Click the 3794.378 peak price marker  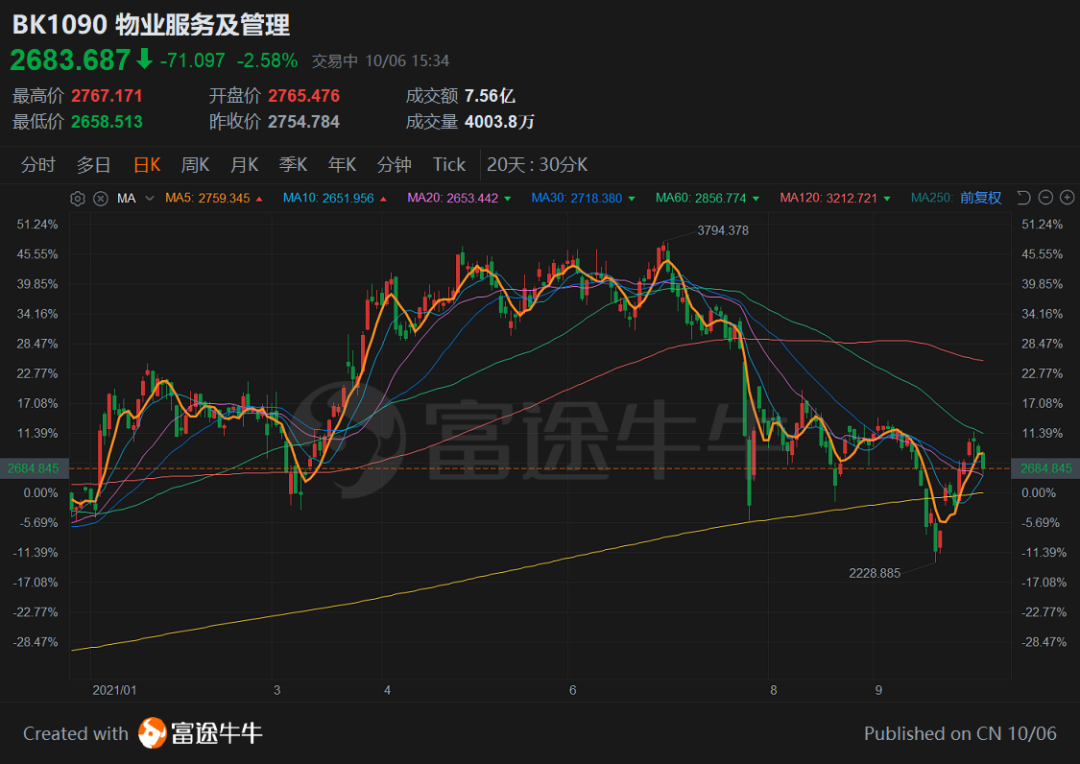(x=723, y=230)
